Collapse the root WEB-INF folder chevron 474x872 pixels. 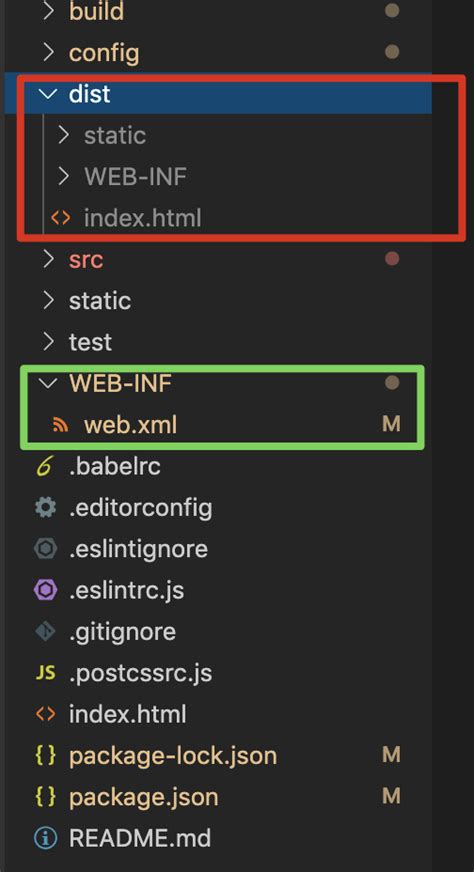49,383
